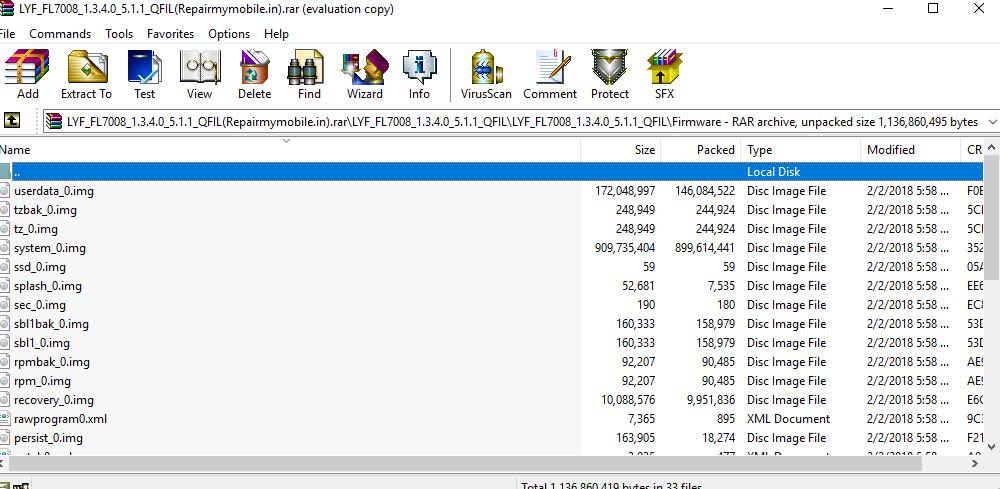The width and height of the screenshot is (1000, 489).
Task: Click the Add archive toolbar icon
Action: [27, 75]
